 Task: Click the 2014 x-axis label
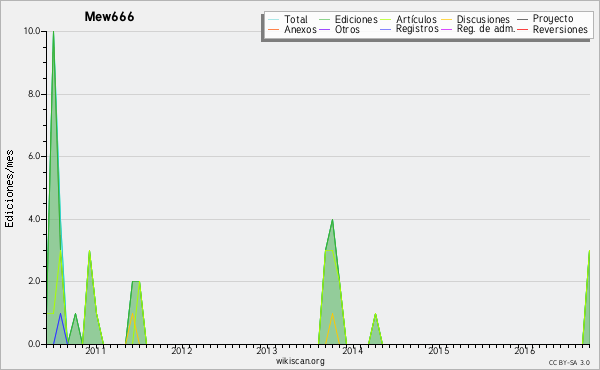tap(352, 350)
